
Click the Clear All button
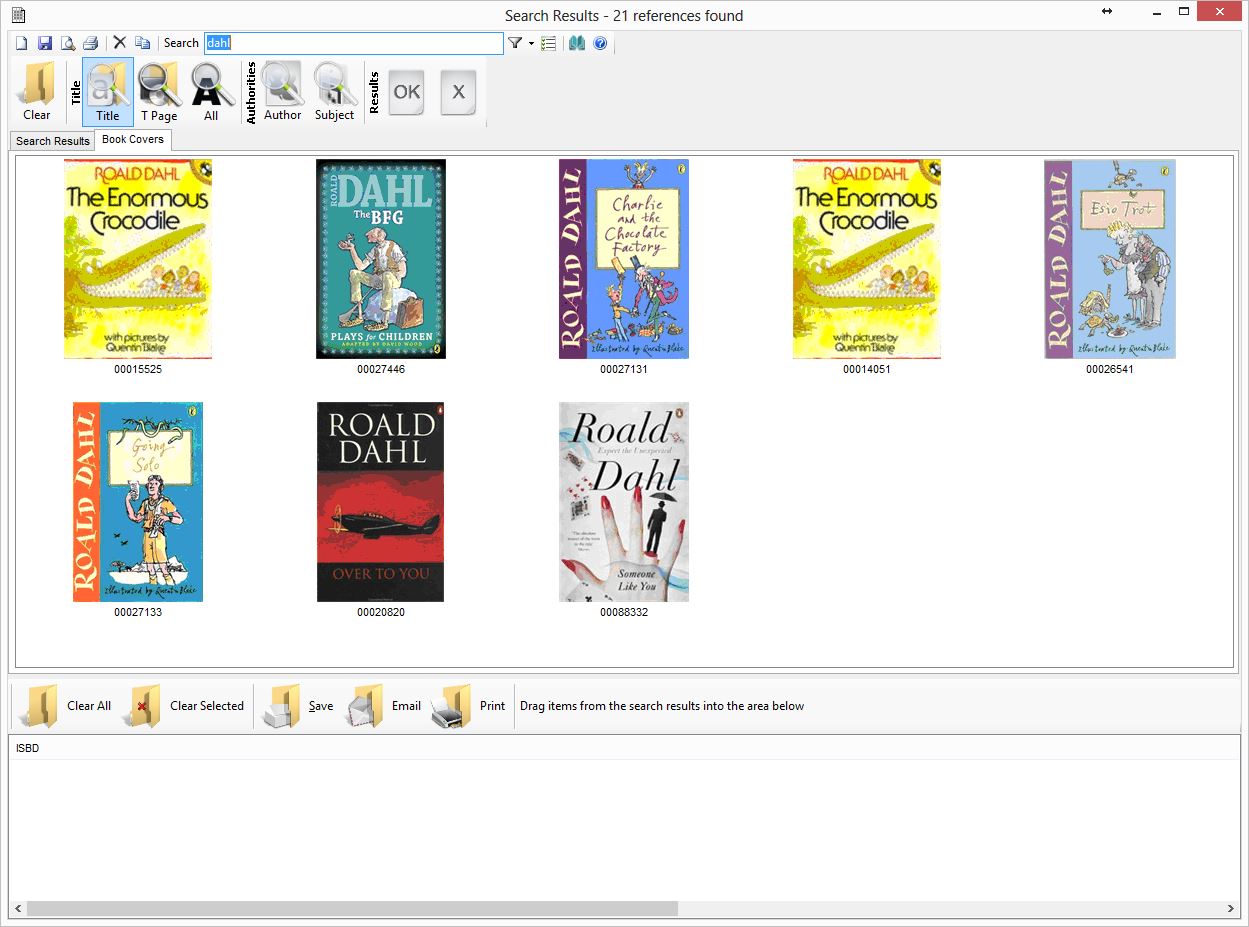65,706
